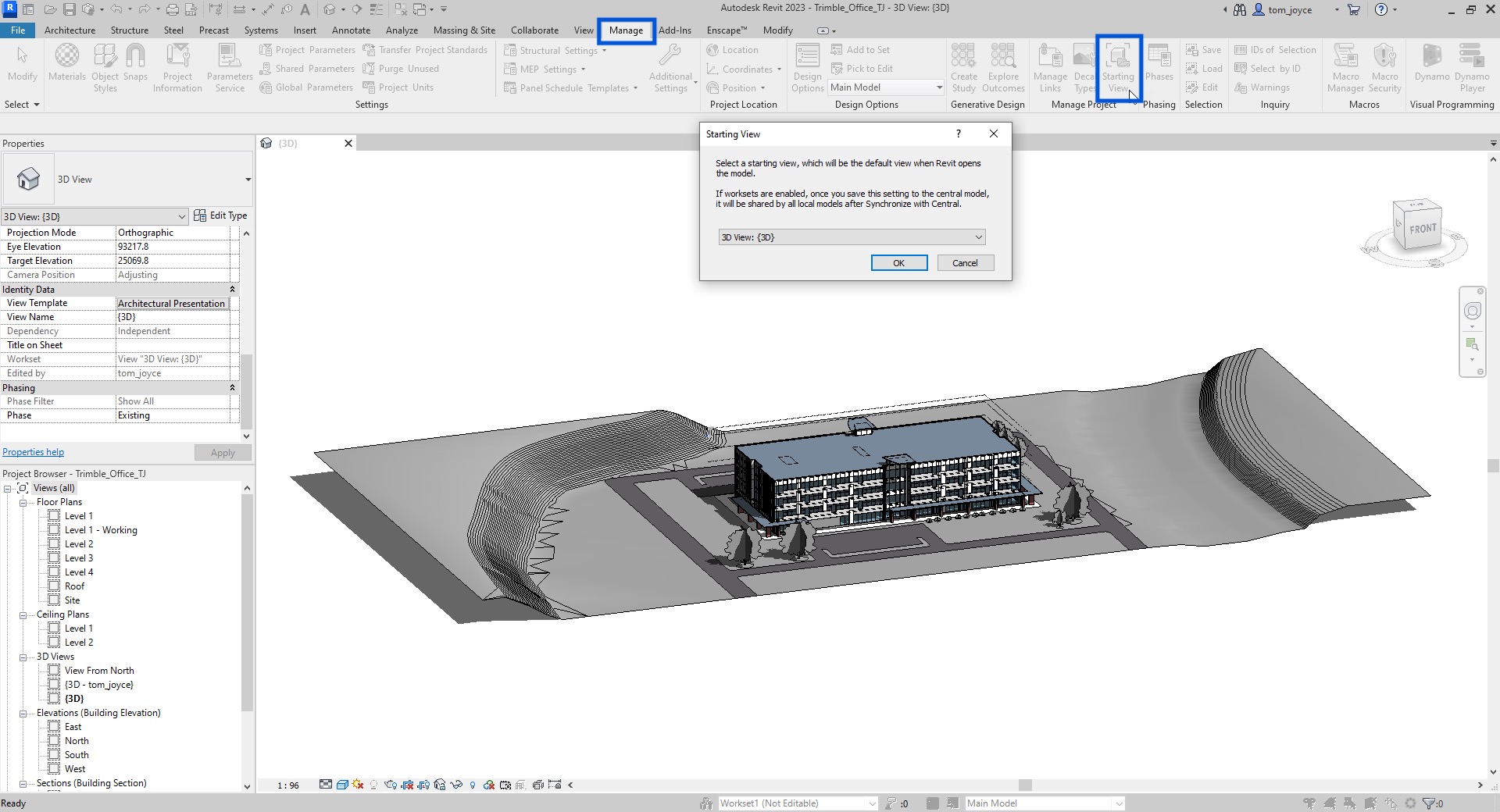Screen dimensions: 1500x812
Task: Select the Starting View tool in Manage Project panel
Action: point(1119,68)
